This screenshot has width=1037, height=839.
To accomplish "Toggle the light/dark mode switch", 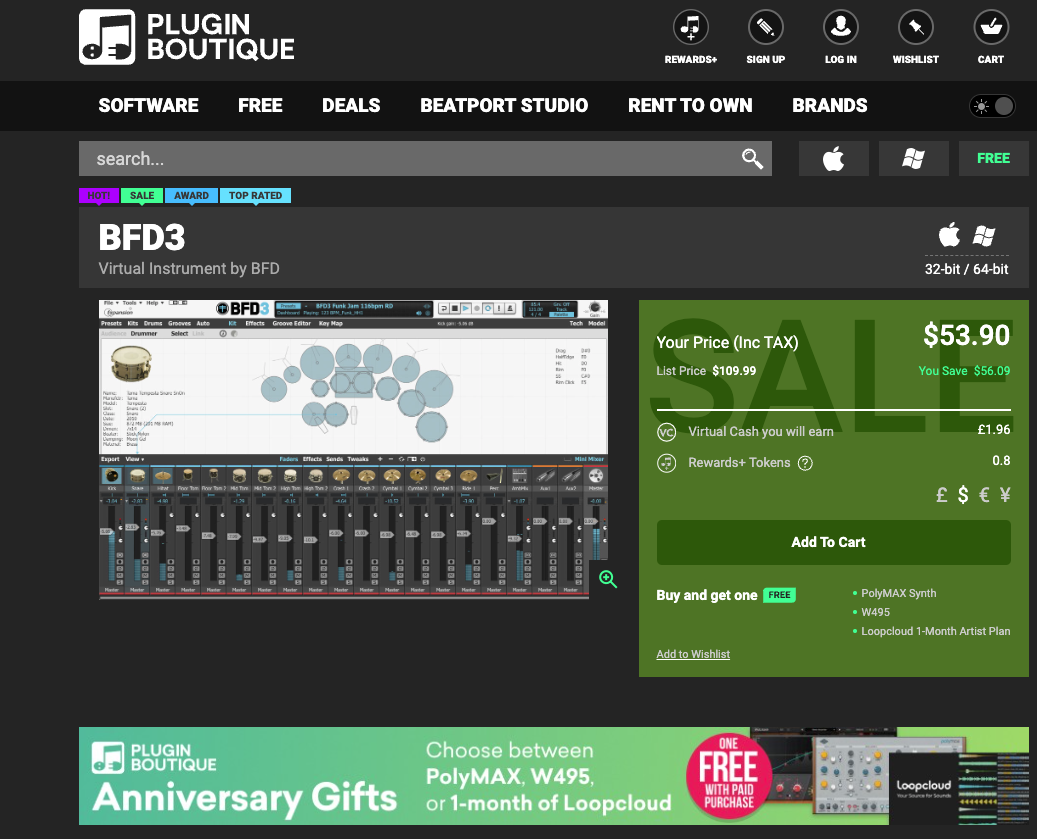I will (992, 106).
